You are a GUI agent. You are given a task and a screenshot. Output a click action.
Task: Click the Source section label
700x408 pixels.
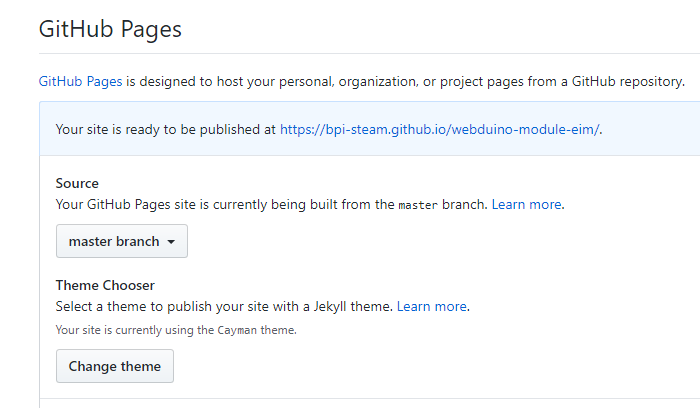77,183
